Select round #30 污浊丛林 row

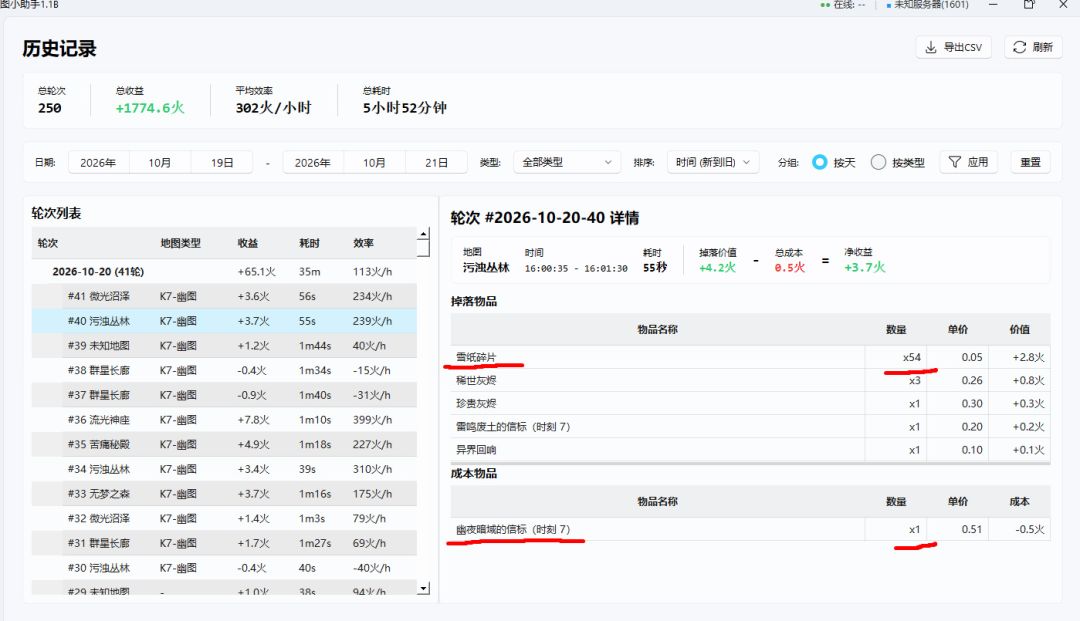coord(224,568)
